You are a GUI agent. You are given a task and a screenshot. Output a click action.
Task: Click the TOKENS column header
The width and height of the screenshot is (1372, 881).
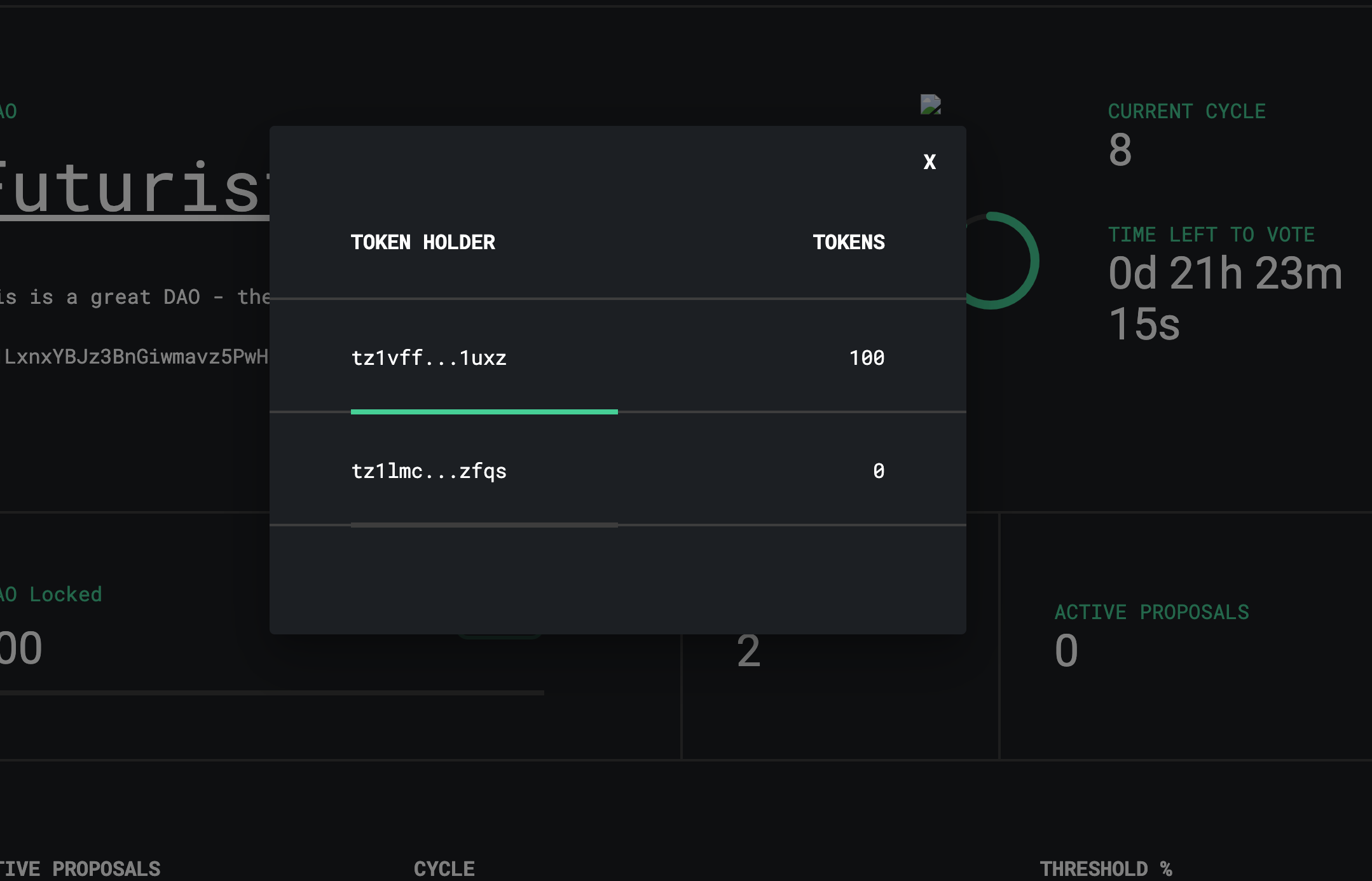pyautogui.click(x=849, y=242)
